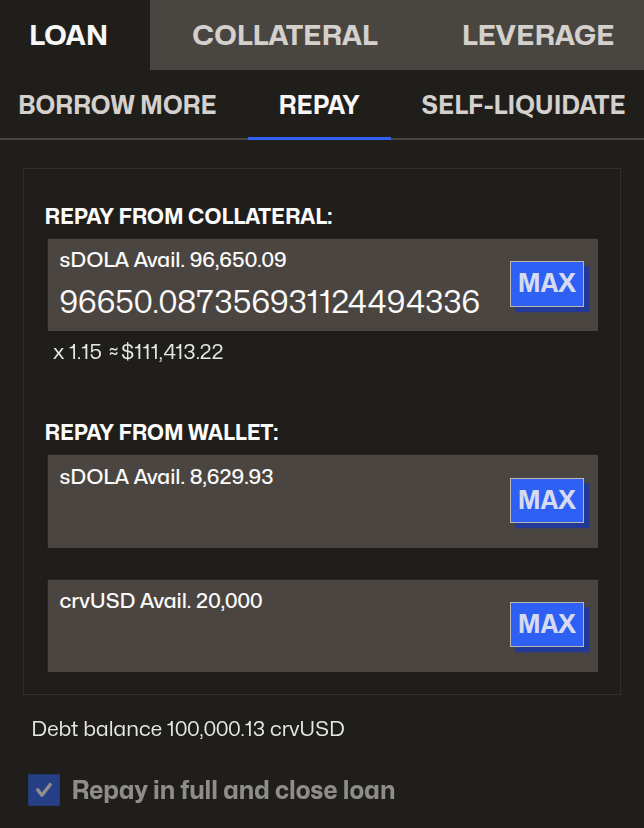Click the REPAY FROM COLLATERAL heading
The height and width of the screenshot is (828, 644).
coord(188,216)
